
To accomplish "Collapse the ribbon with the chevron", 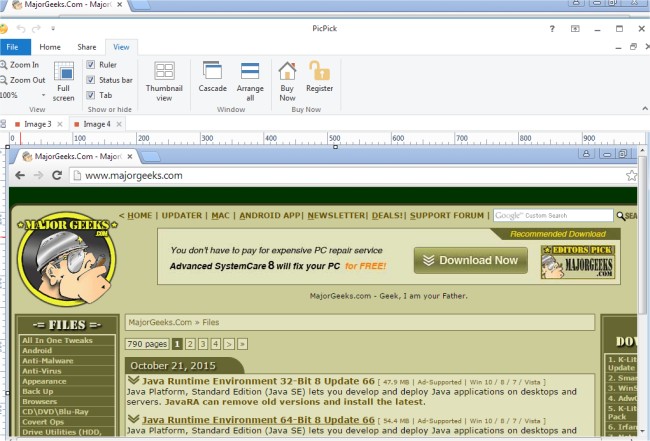I will coord(645,109).
